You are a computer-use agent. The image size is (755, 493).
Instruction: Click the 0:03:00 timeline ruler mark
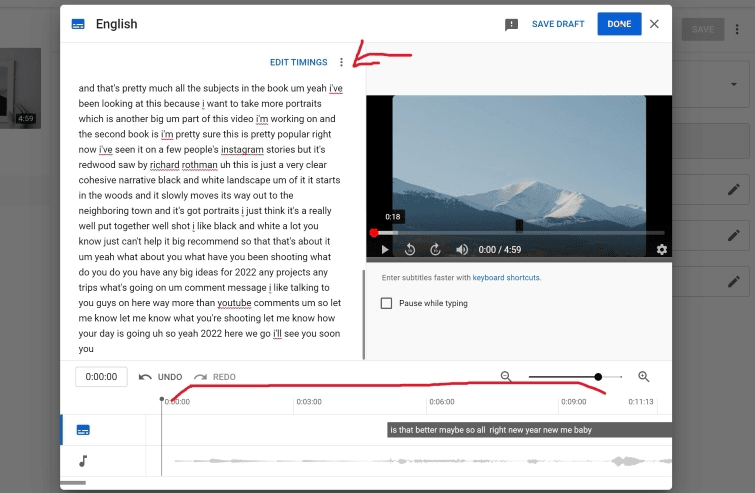[309, 402]
